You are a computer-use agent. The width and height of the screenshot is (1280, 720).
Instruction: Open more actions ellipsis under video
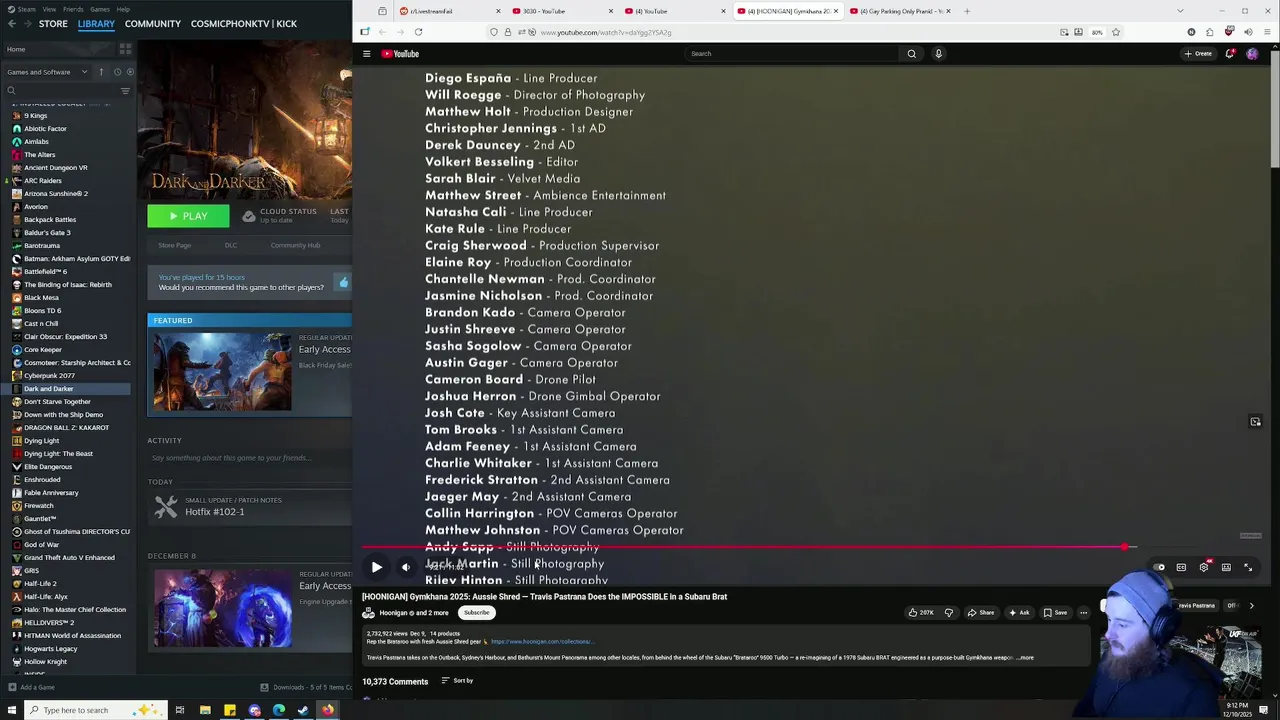pos(1083,613)
